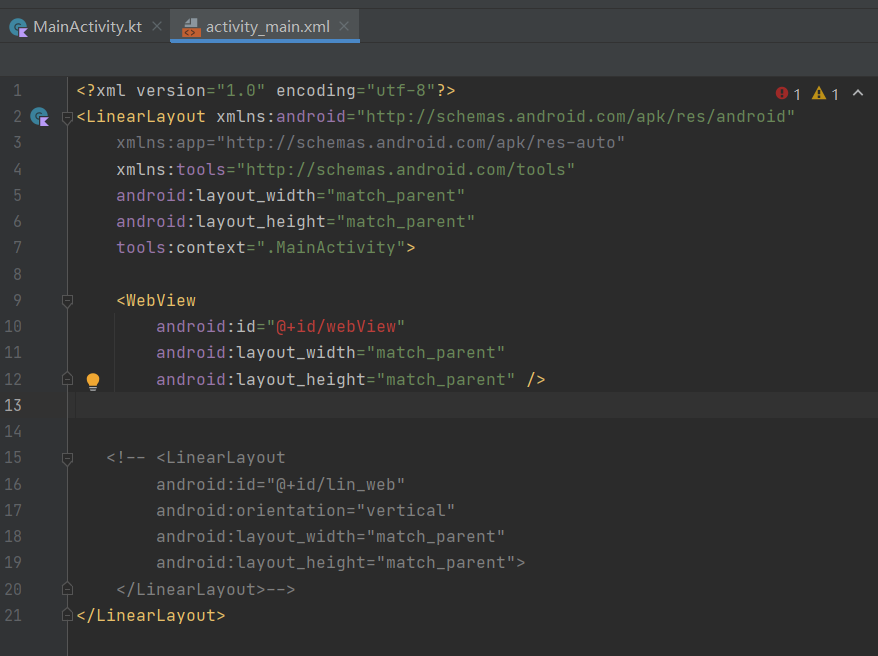This screenshot has width=878, height=656.
Task: Click the "@+id/lin_web" commented id text
Action: pos(336,484)
